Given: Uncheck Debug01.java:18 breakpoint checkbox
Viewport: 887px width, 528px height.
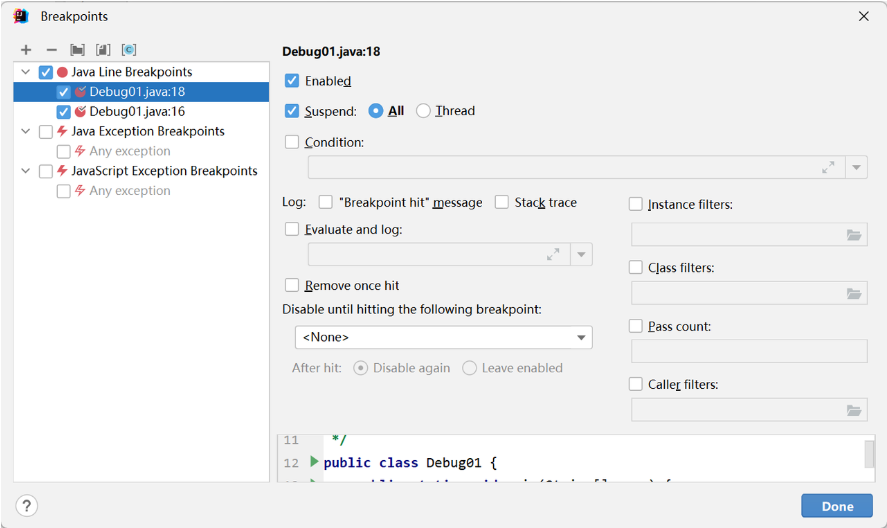Looking at the screenshot, I should (63, 92).
